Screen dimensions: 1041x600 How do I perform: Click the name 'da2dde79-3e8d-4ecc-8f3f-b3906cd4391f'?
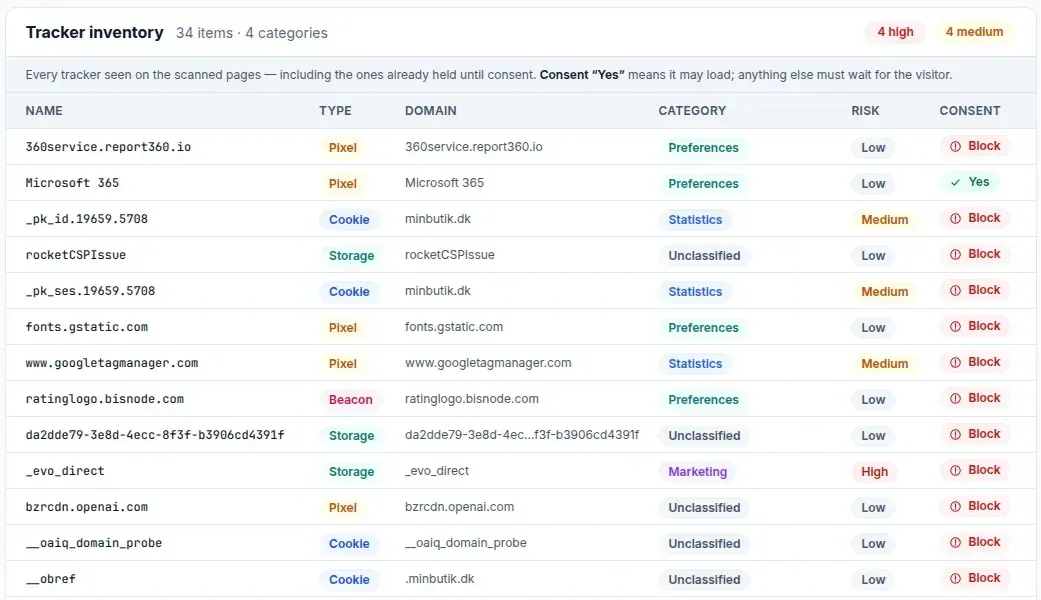(155, 435)
